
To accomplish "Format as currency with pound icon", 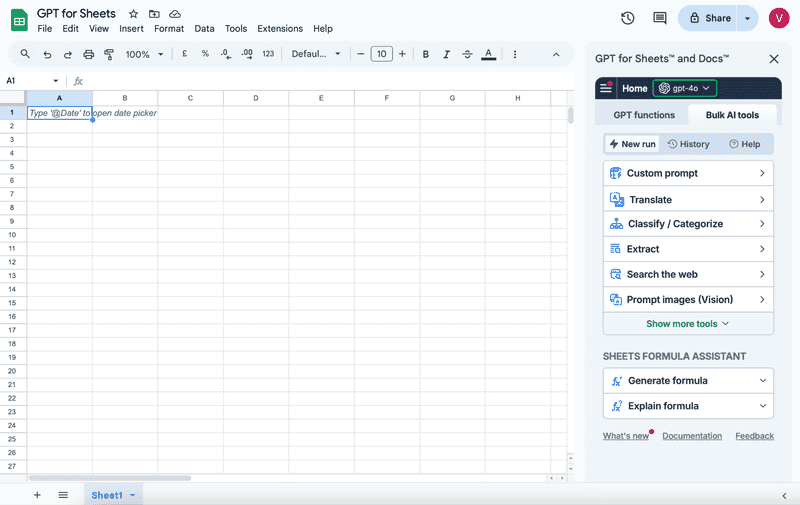I will [x=185, y=54].
